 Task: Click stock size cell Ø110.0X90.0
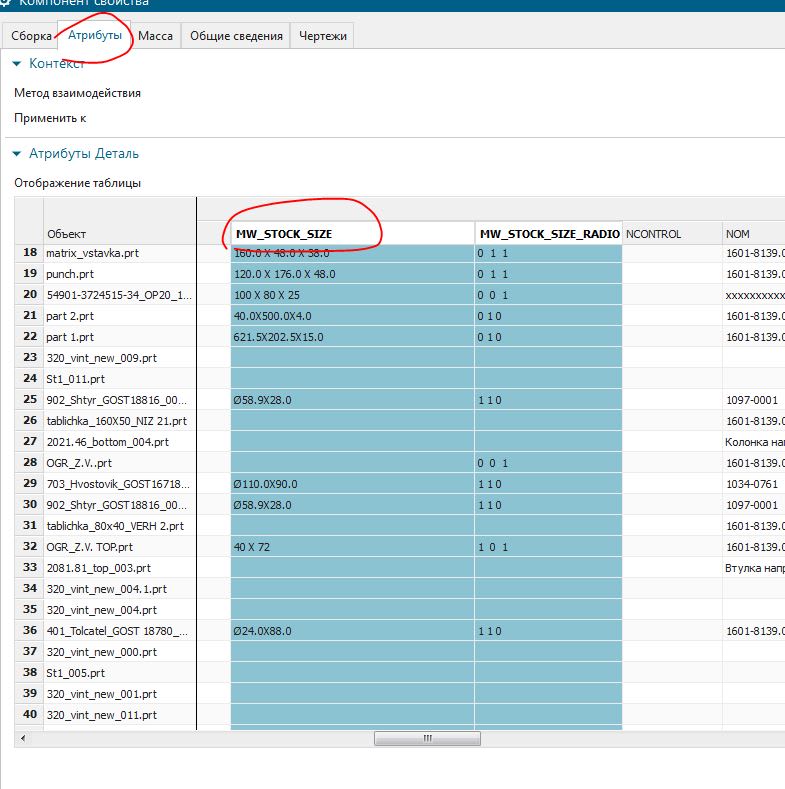[352, 484]
